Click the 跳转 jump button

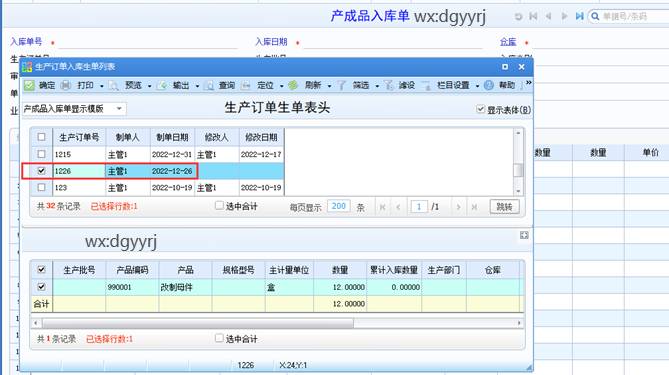pyautogui.click(x=504, y=207)
